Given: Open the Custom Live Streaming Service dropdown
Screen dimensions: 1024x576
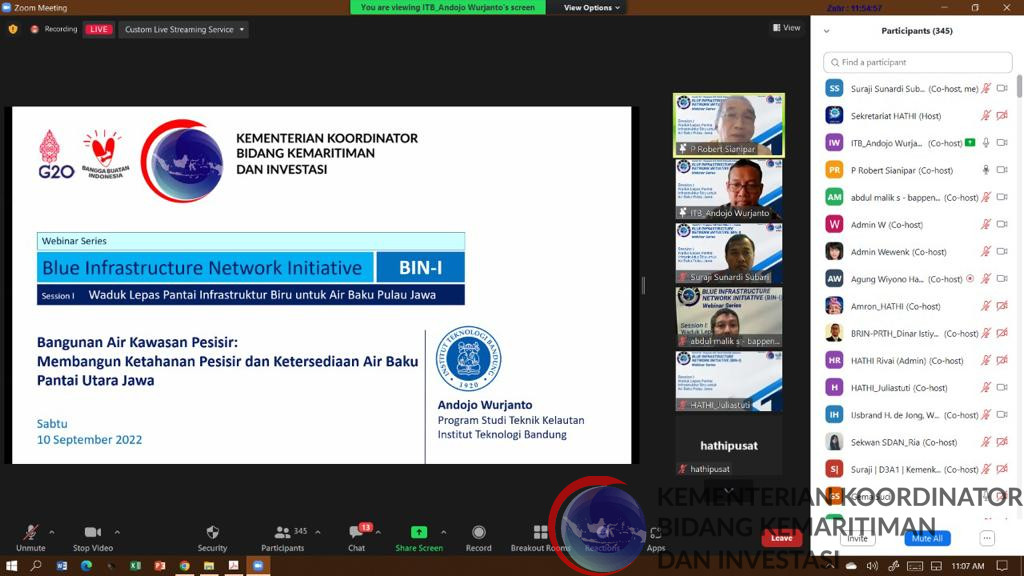Looking at the screenshot, I should 184,29.
